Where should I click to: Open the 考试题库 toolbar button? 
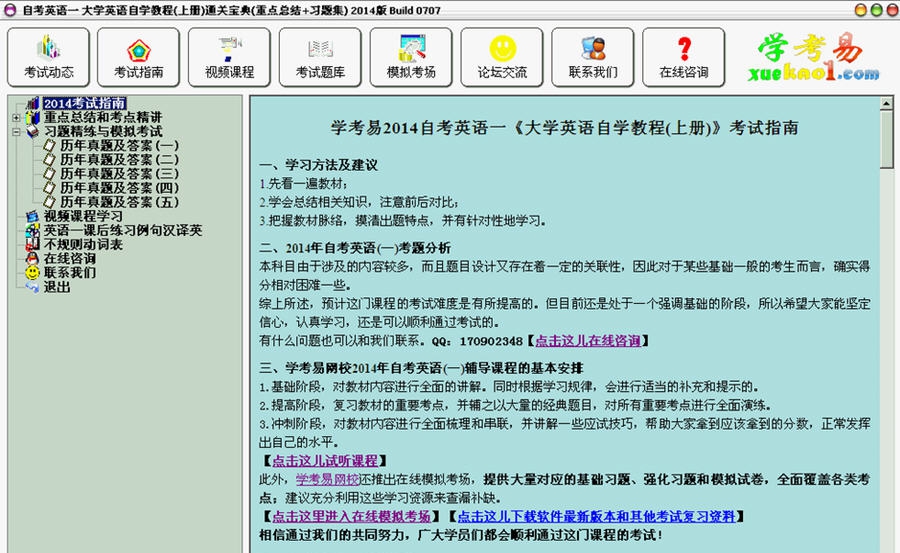click(x=320, y=57)
